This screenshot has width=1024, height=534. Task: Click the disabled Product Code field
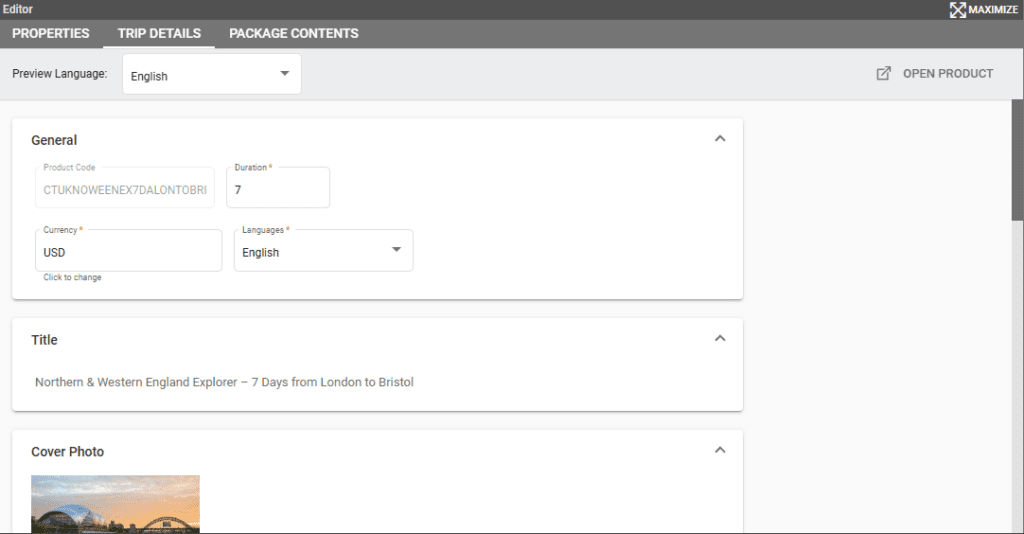[124, 189]
